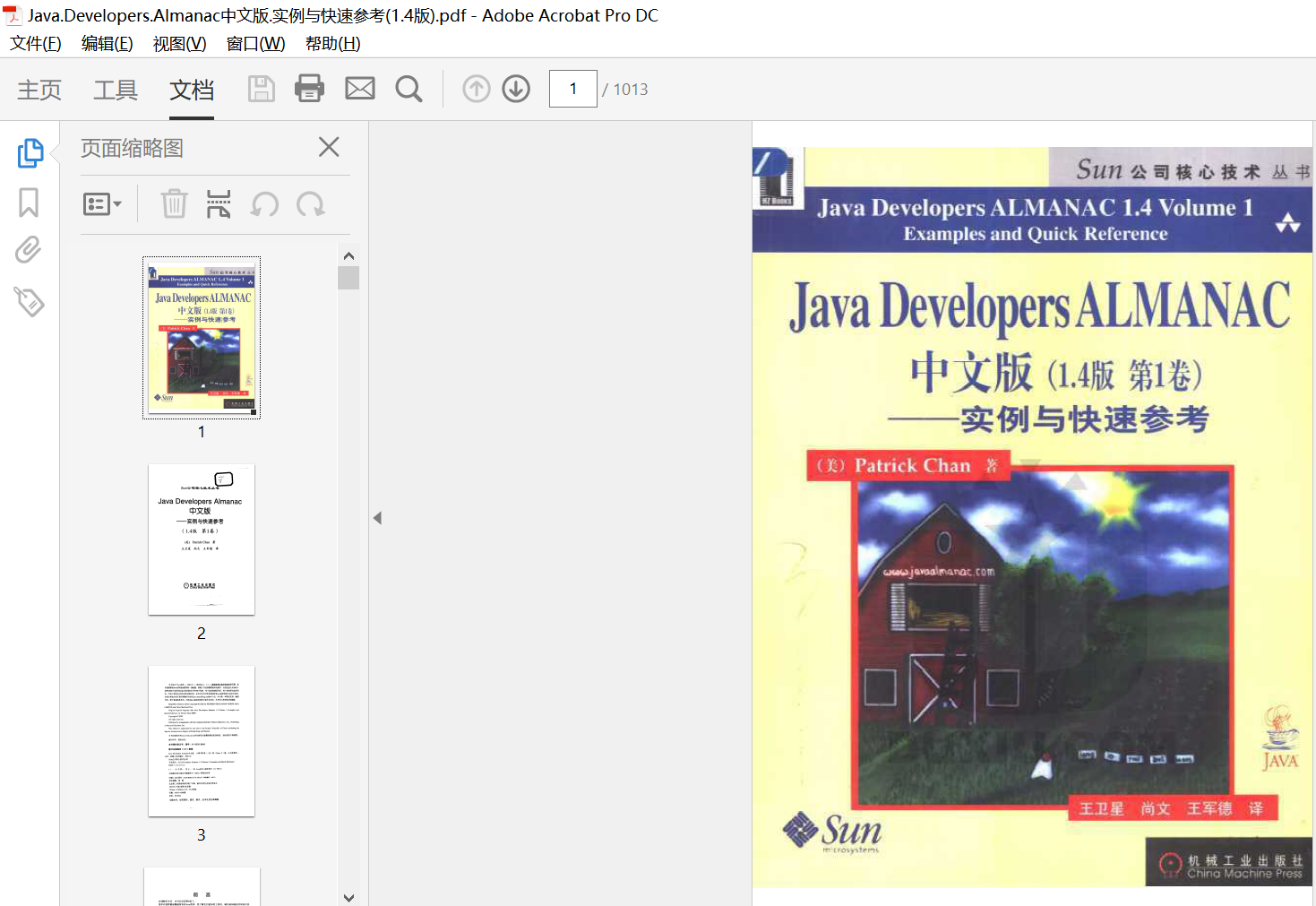
Task: Open the 视图(V) menu
Action: click(x=179, y=43)
